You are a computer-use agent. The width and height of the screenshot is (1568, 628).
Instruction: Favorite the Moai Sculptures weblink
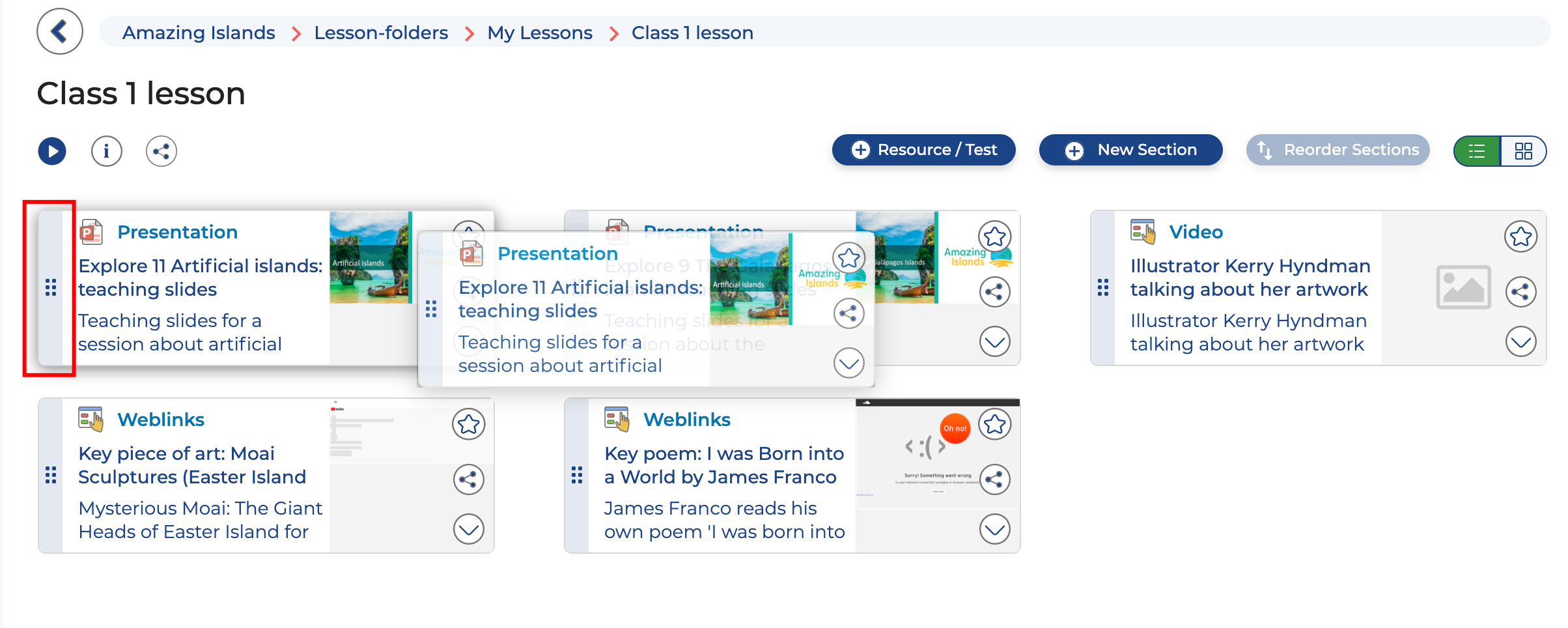pos(468,425)
